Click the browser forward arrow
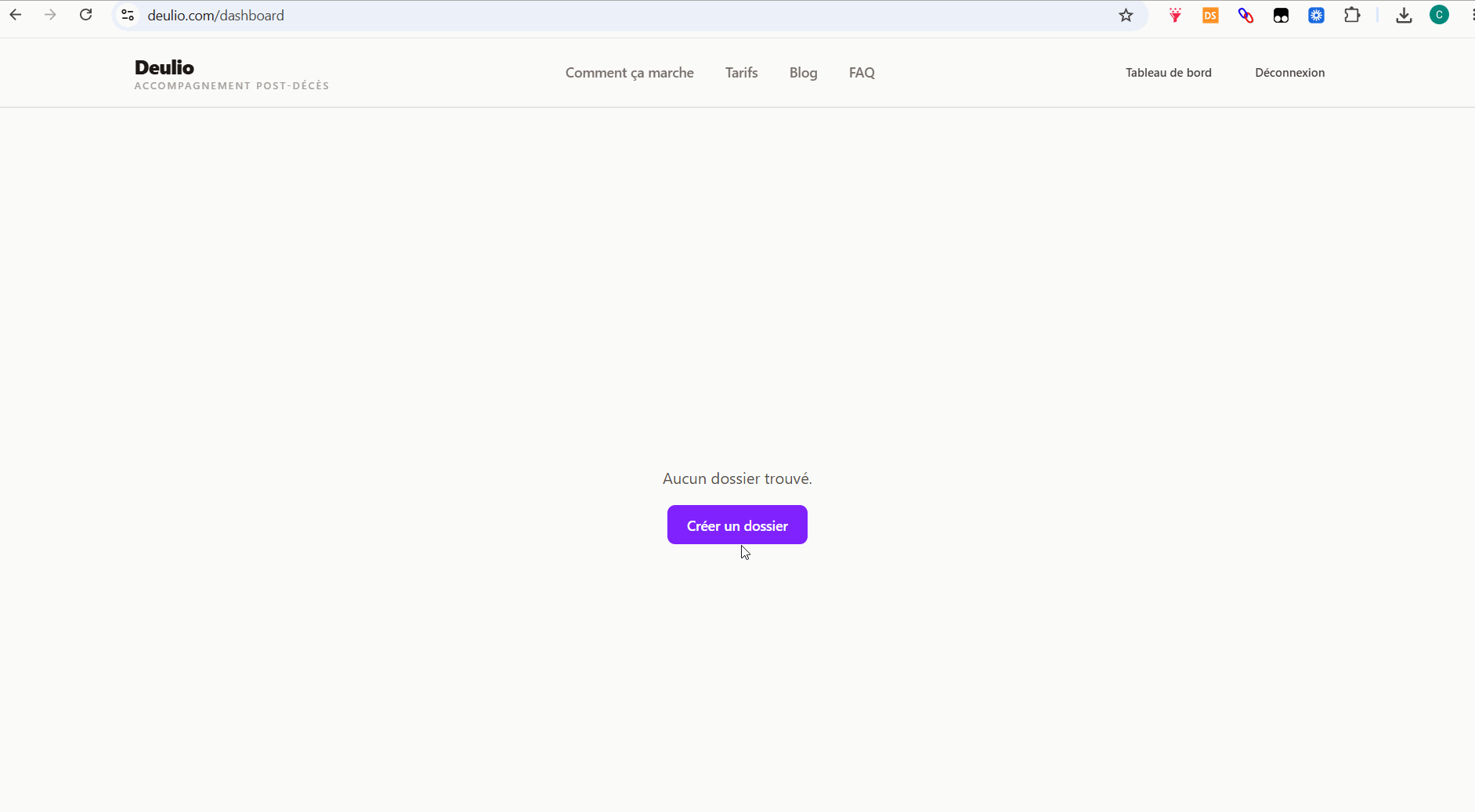Image resolution: width=1475 pixels, height=812 pixels. coord(50,15)
